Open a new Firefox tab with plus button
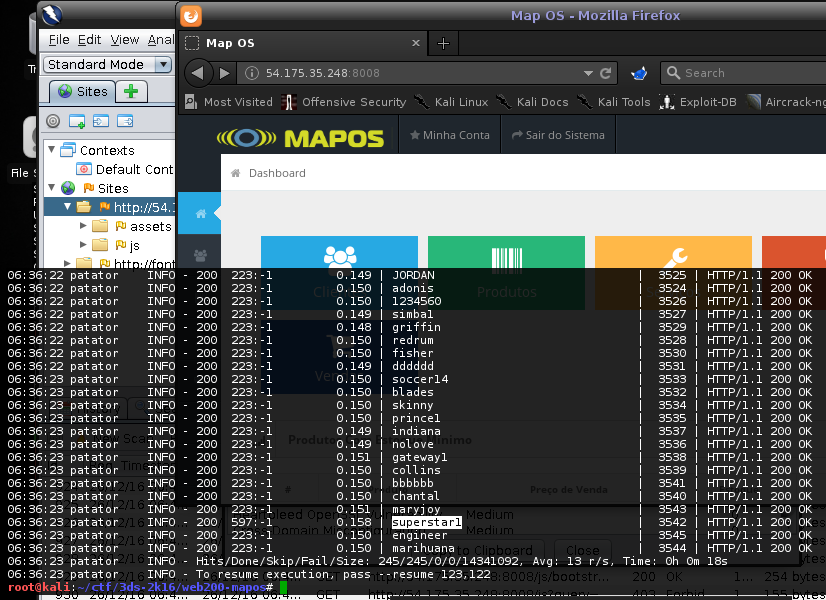 coord(443,43)
